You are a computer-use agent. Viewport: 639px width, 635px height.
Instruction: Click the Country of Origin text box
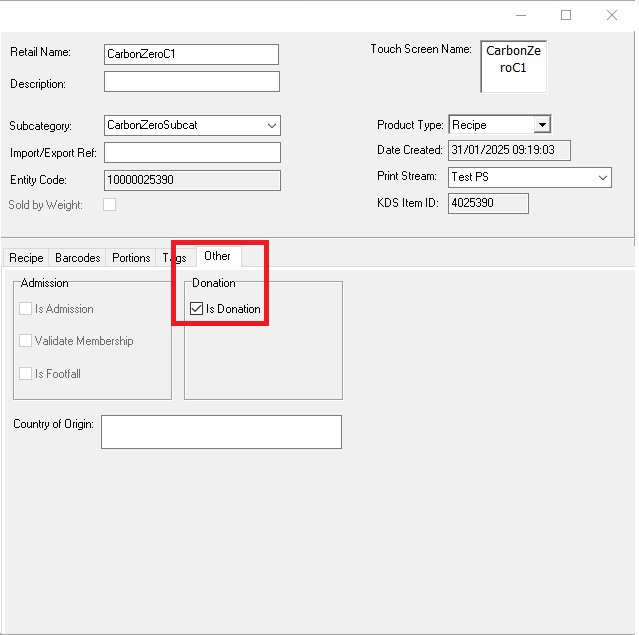pos(221,432)
